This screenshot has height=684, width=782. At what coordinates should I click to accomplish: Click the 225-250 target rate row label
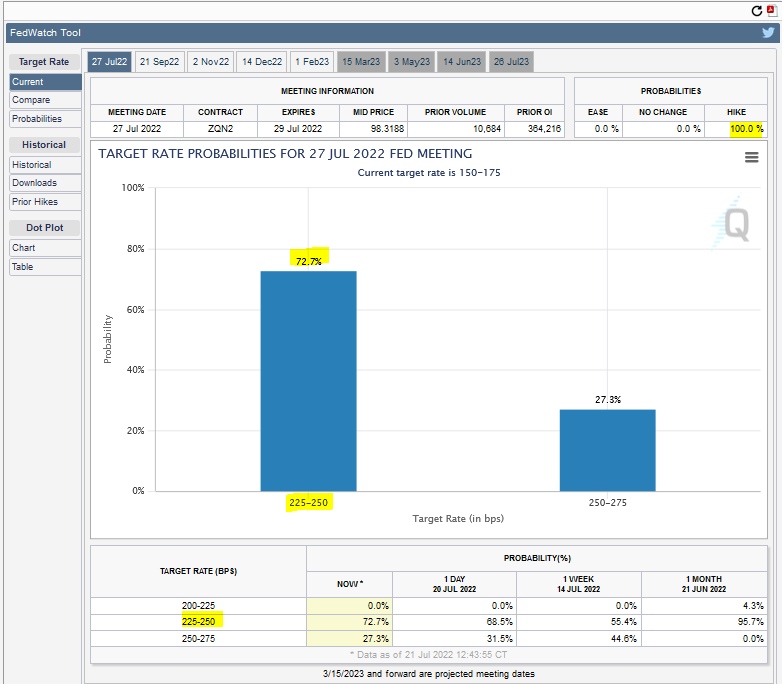198,622
